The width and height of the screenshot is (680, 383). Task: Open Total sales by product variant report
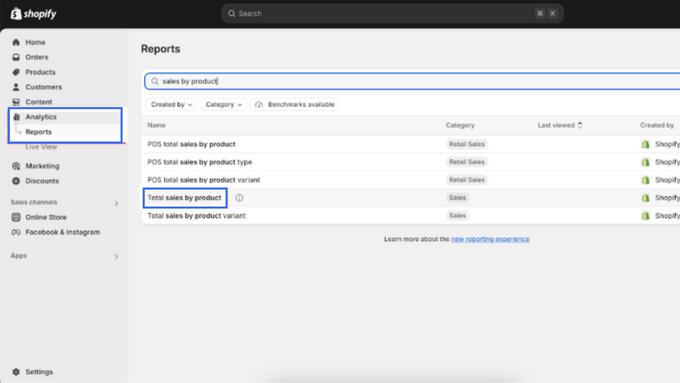click(x=196, y=216)
